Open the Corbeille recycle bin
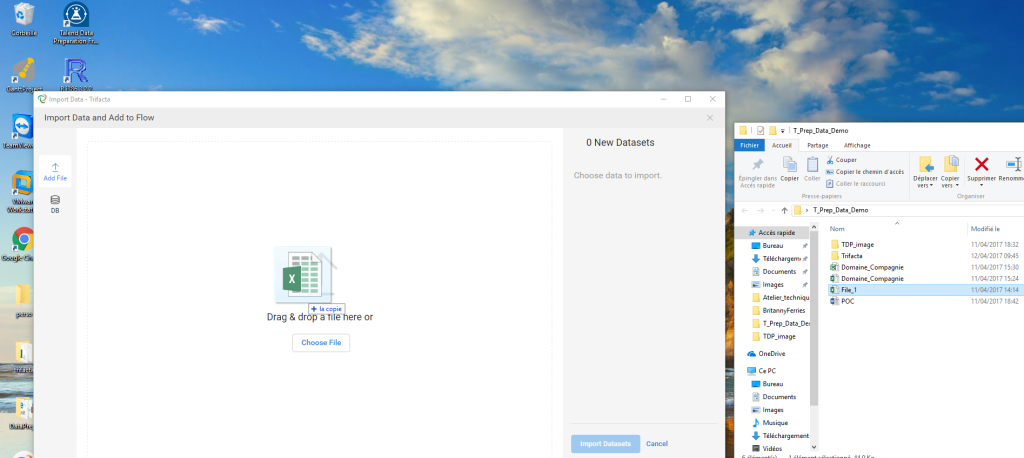Image resolution: width=1024 pixels, height=458 pixels. [x=24, y=16]
